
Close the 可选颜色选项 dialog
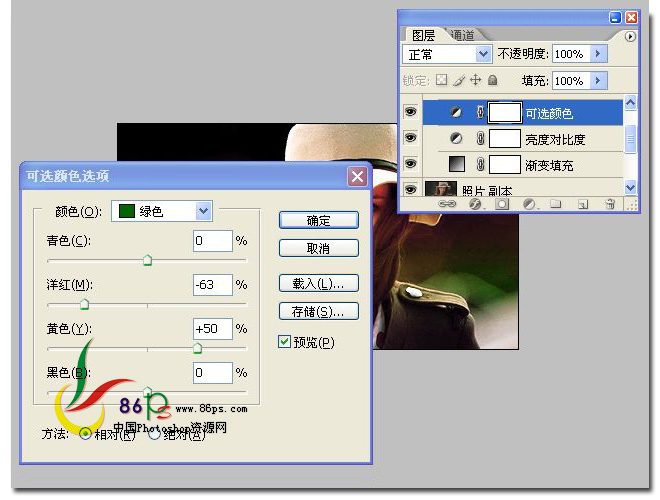357,176
